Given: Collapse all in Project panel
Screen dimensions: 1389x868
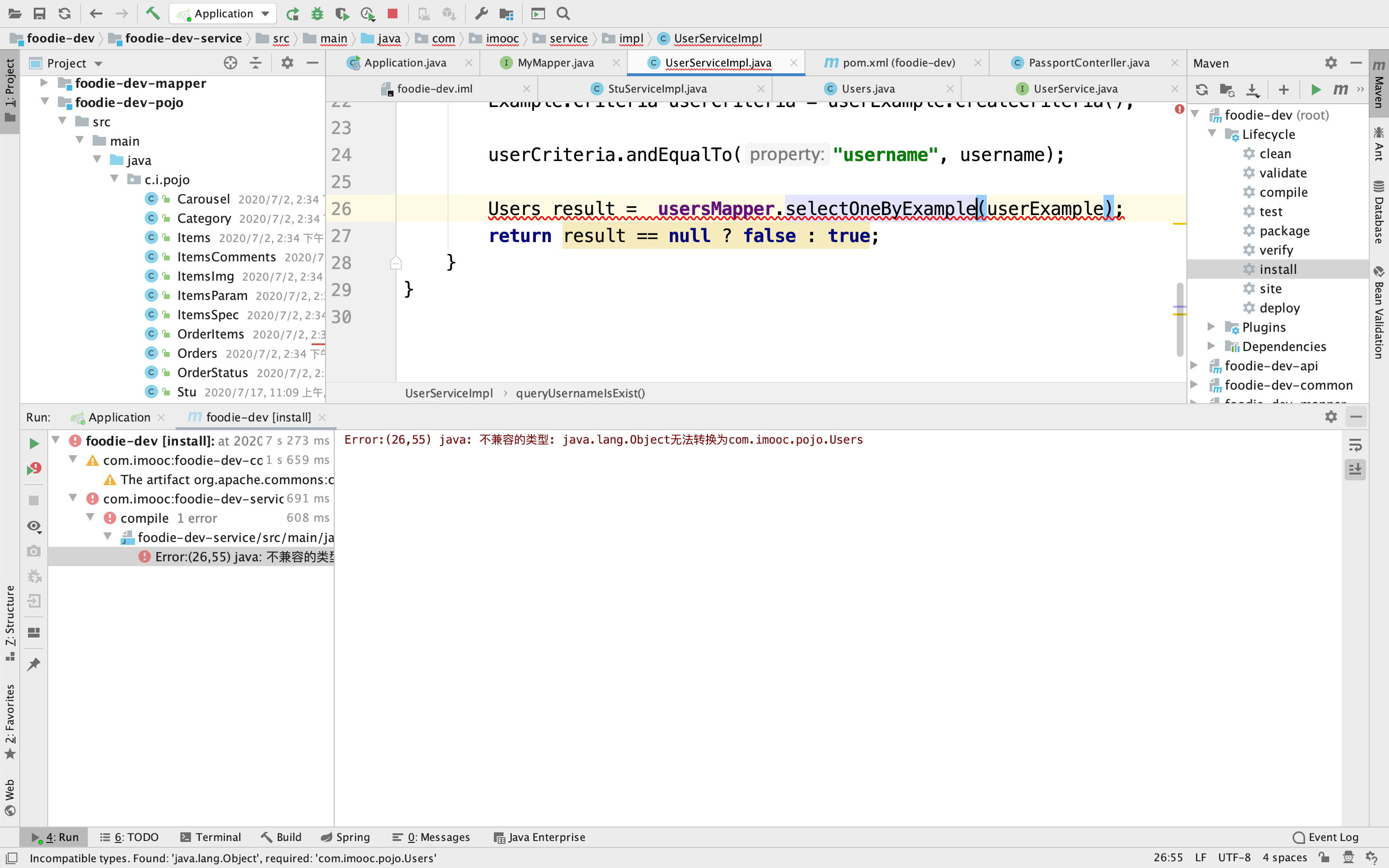Looking at the screenshot, I should coord(256,63).
